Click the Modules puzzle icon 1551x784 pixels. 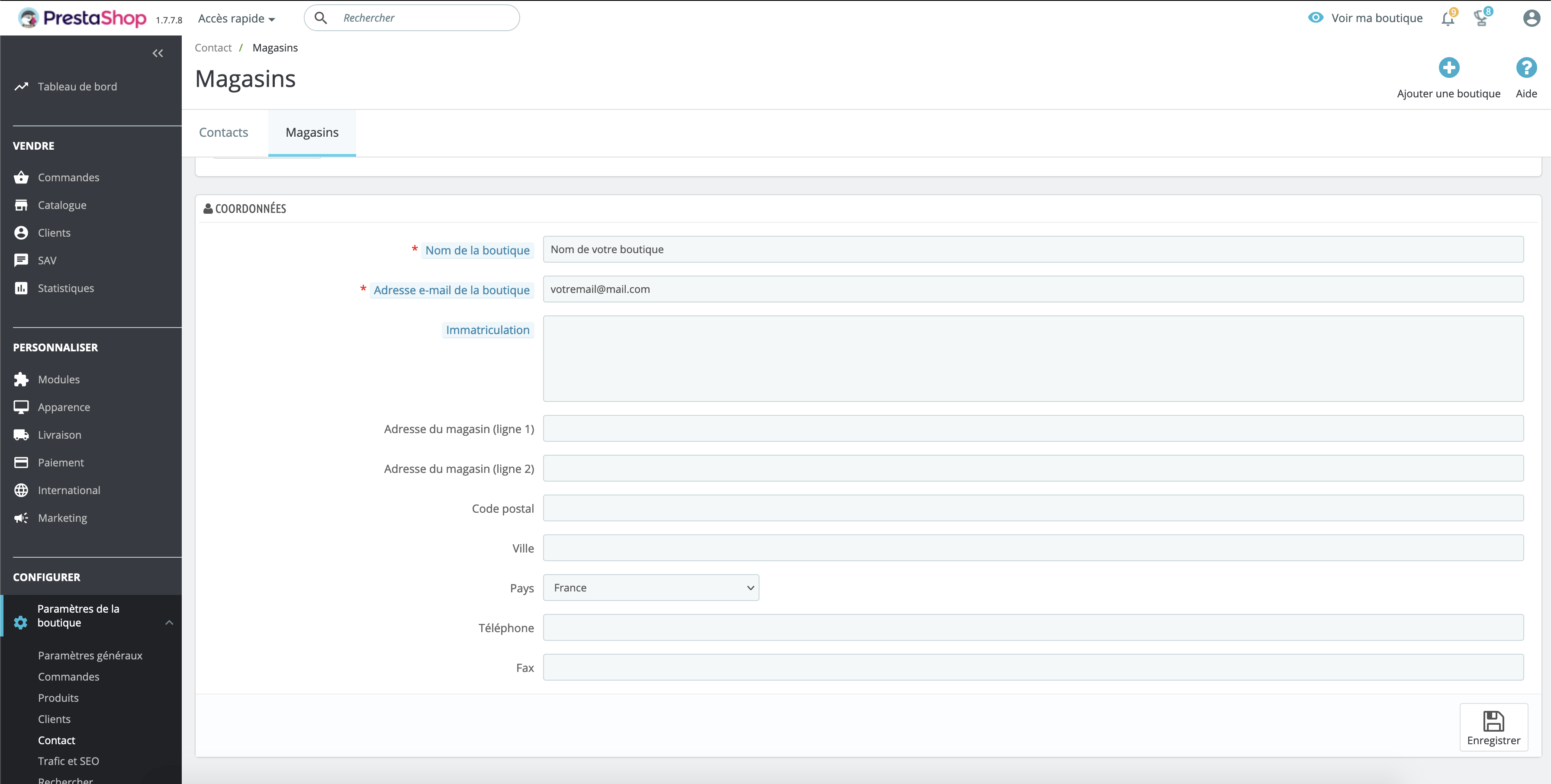21,379
